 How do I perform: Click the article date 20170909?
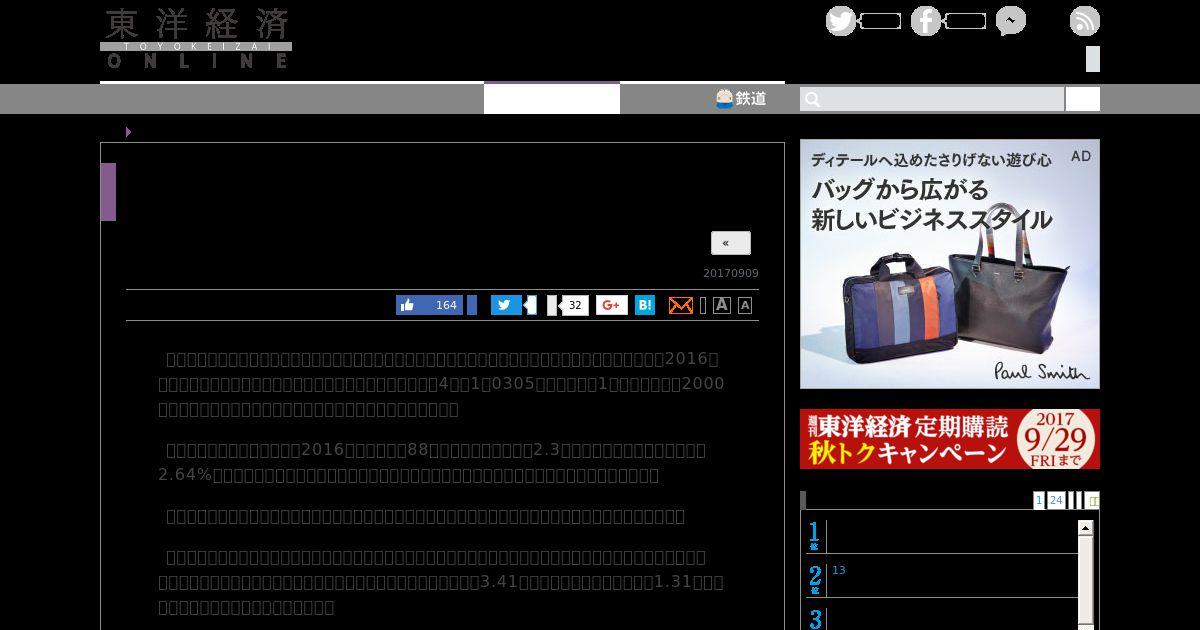(x=731, y=274)
